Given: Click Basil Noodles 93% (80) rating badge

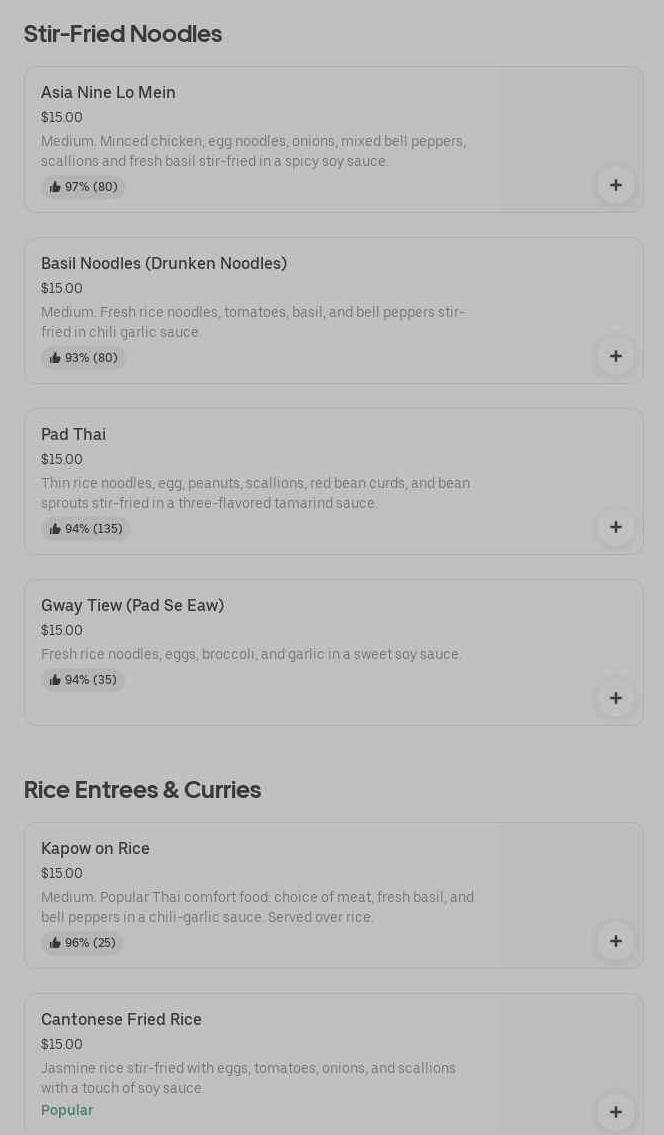Looking at the screenshot, I should tap(83, 358).
